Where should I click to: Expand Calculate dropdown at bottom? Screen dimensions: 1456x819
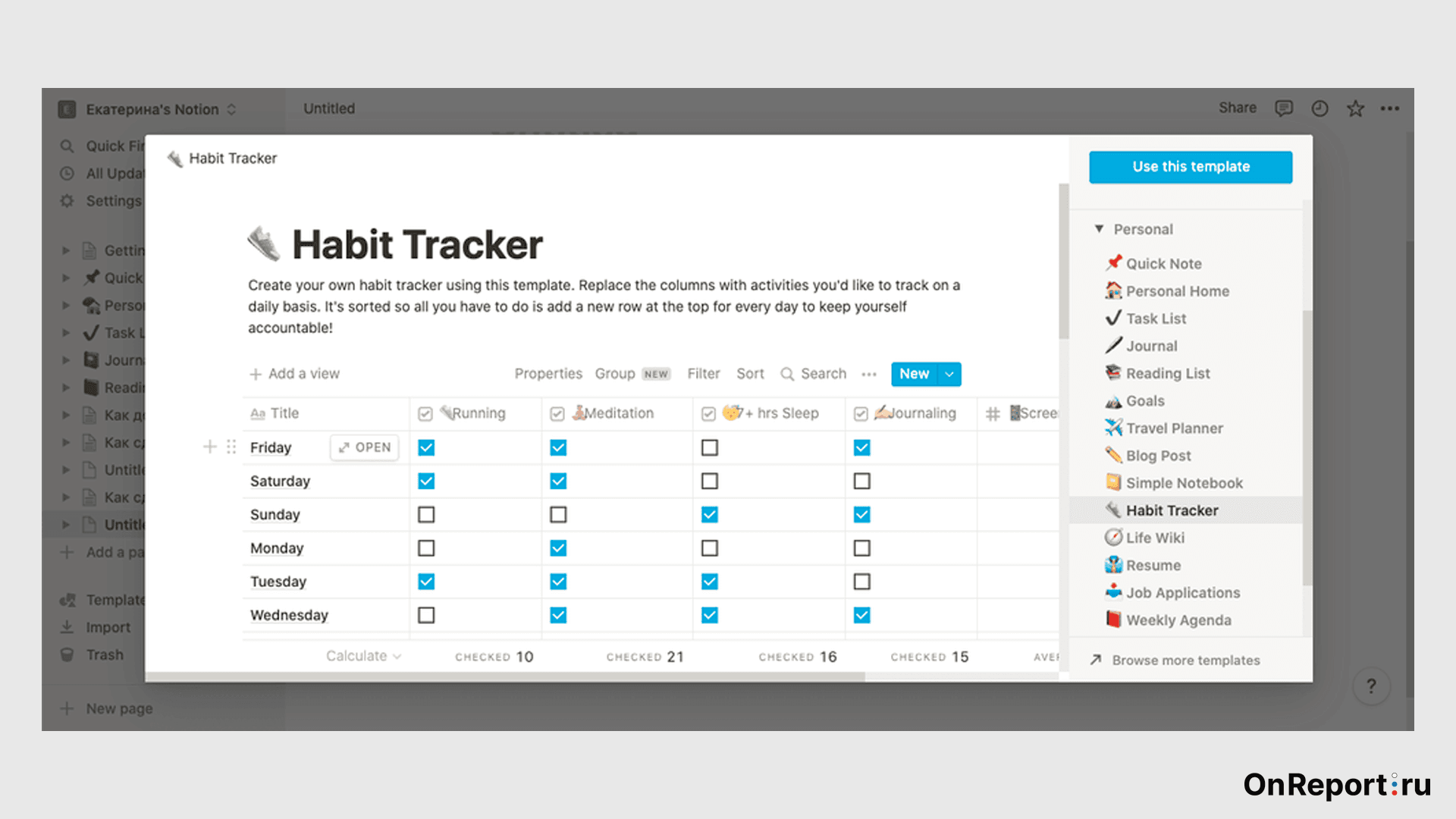pyautogui.click(x=364, y=657)
